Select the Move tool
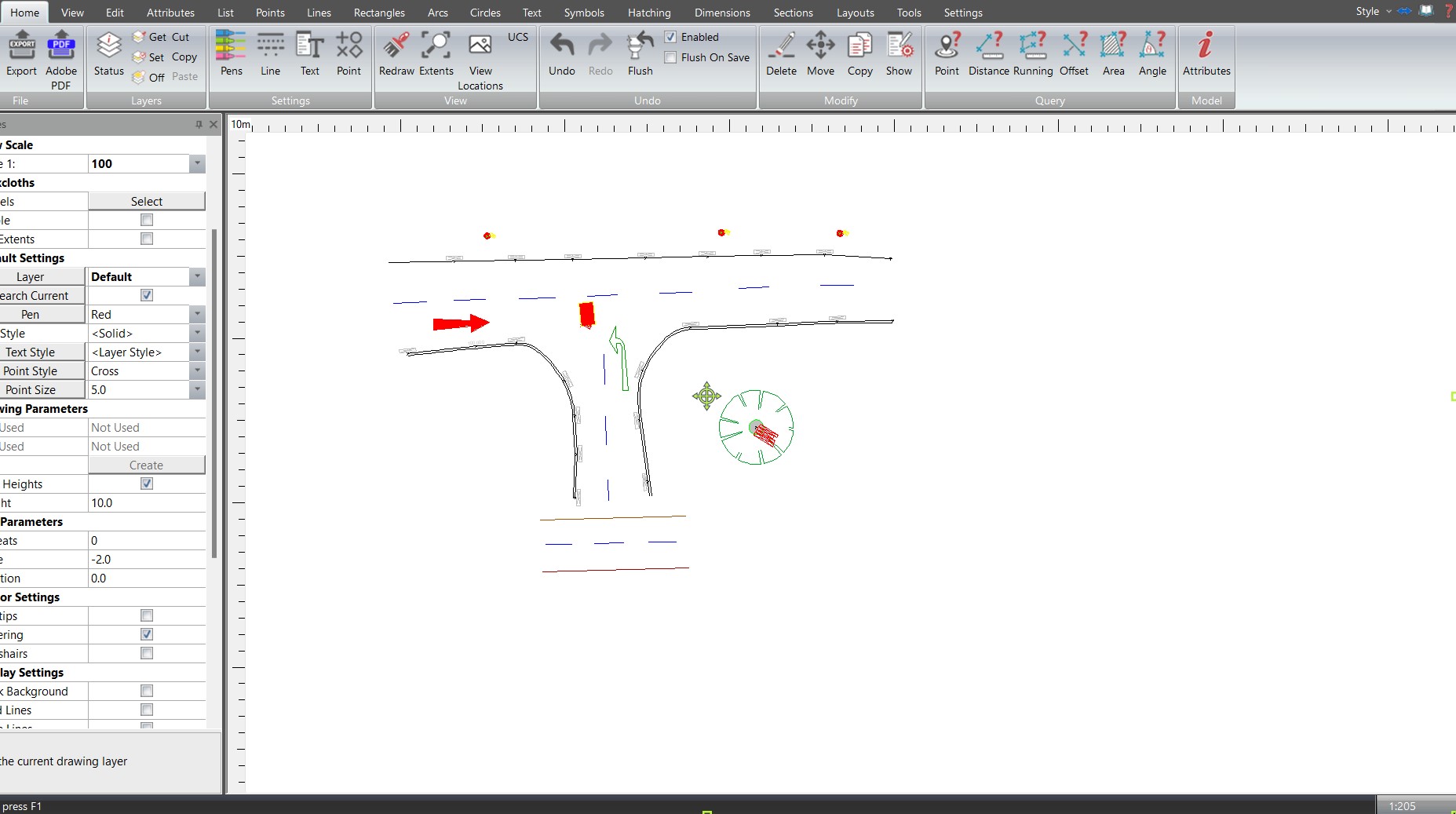The image size is (1456, 814). click(x=820, y=46)
